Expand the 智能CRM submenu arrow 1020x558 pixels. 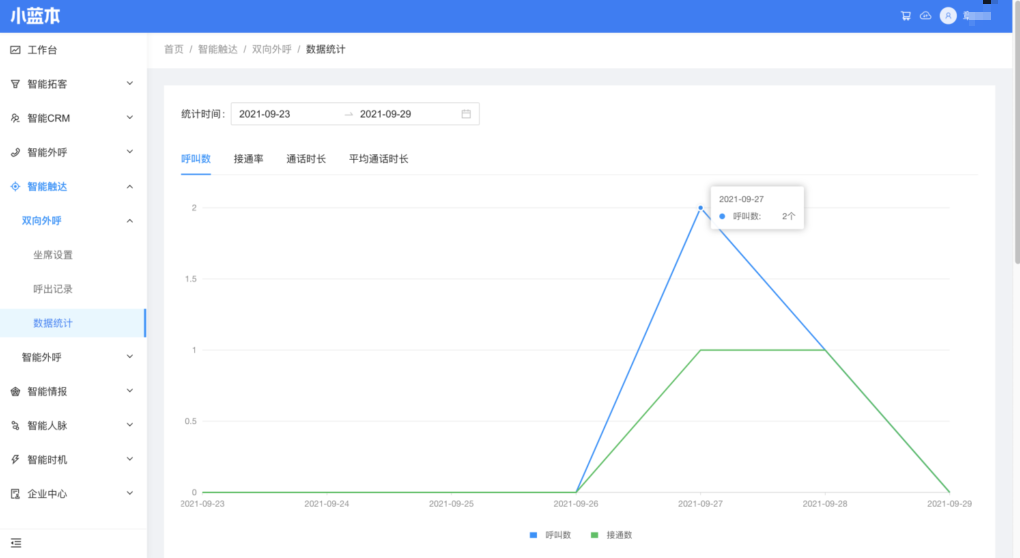pyautogui.click(x=129, y=118)
